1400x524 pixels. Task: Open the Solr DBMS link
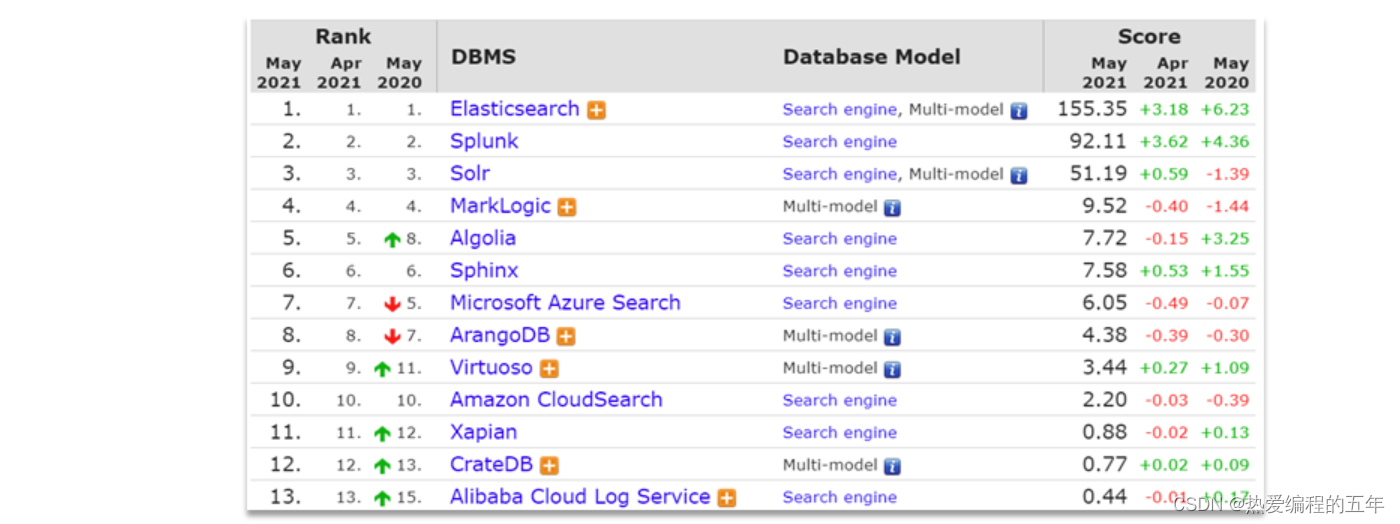pyautogui.click(x=470, y=173)
